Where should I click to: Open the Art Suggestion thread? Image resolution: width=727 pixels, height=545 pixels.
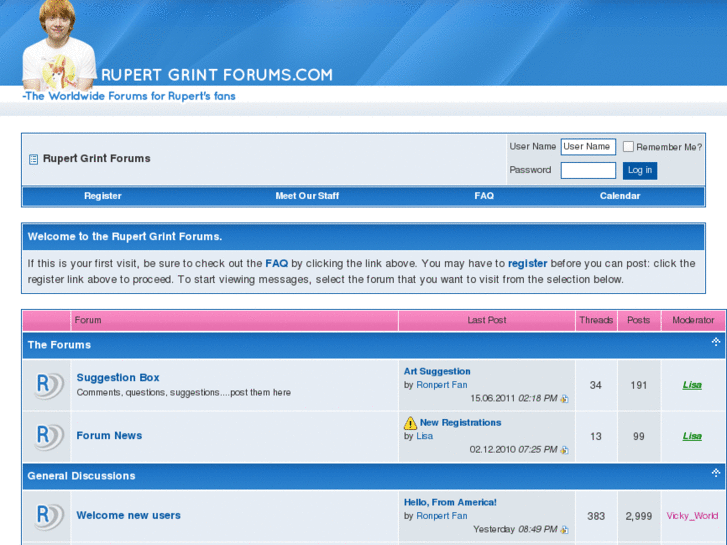click(437, 372)
